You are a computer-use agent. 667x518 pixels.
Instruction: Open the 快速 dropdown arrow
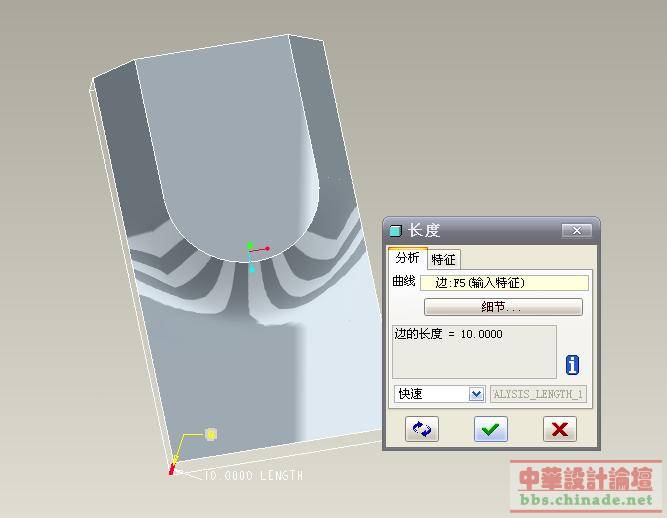pos(476,394)
